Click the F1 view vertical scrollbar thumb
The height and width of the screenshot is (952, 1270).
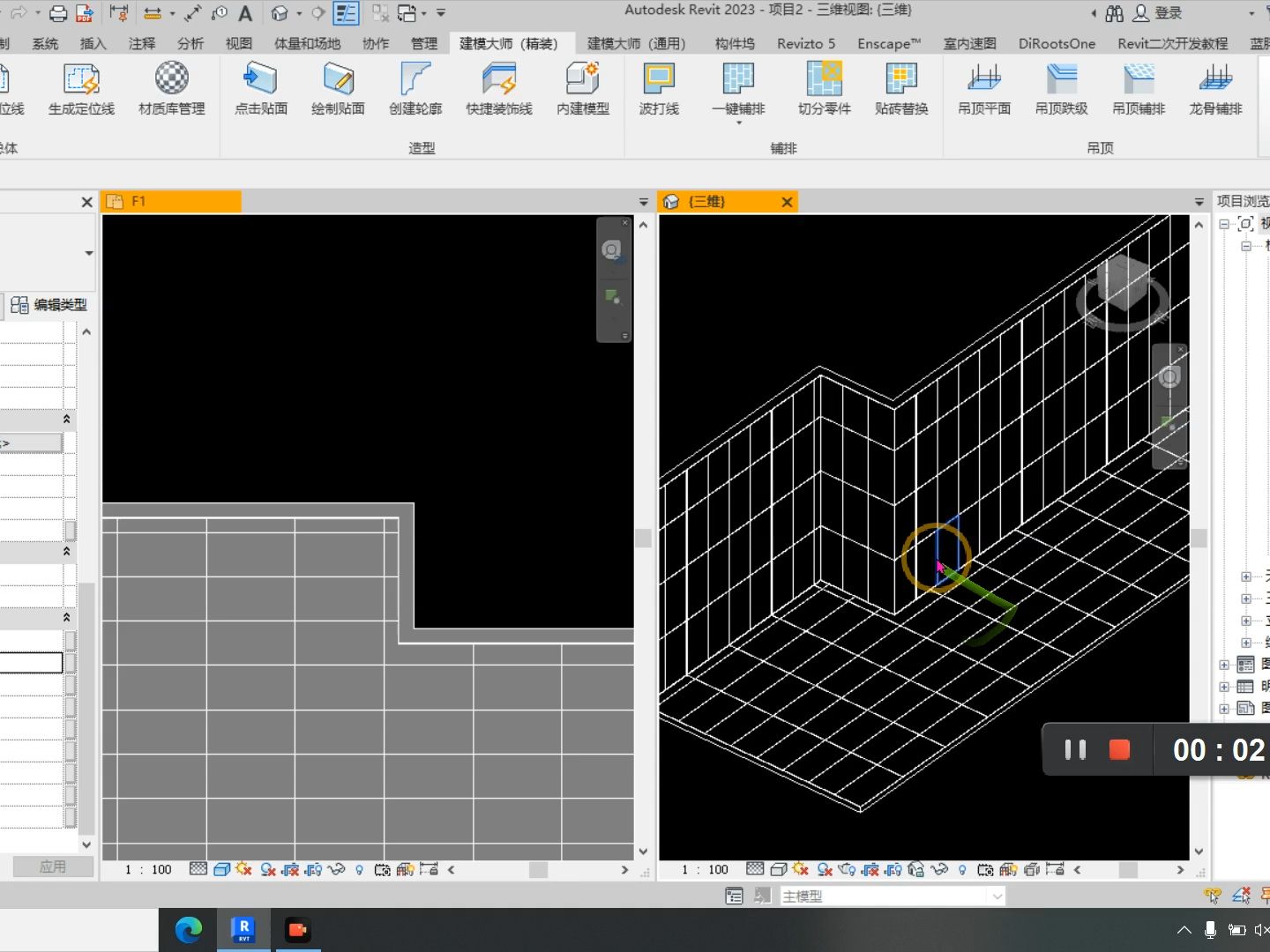click(643, 538)
